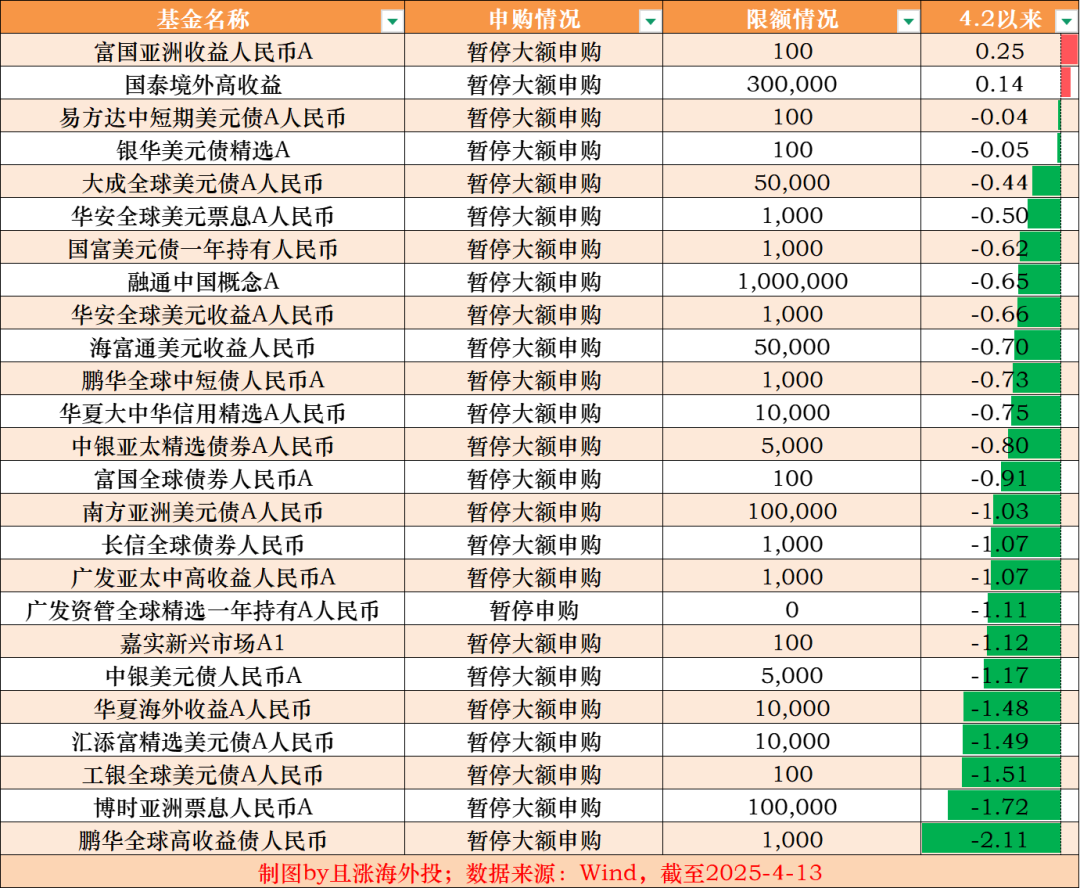Click the cell 博时亚洲票息人民币A
The width and height of the screenshot is (1080, 888).
tap(202, 807)
